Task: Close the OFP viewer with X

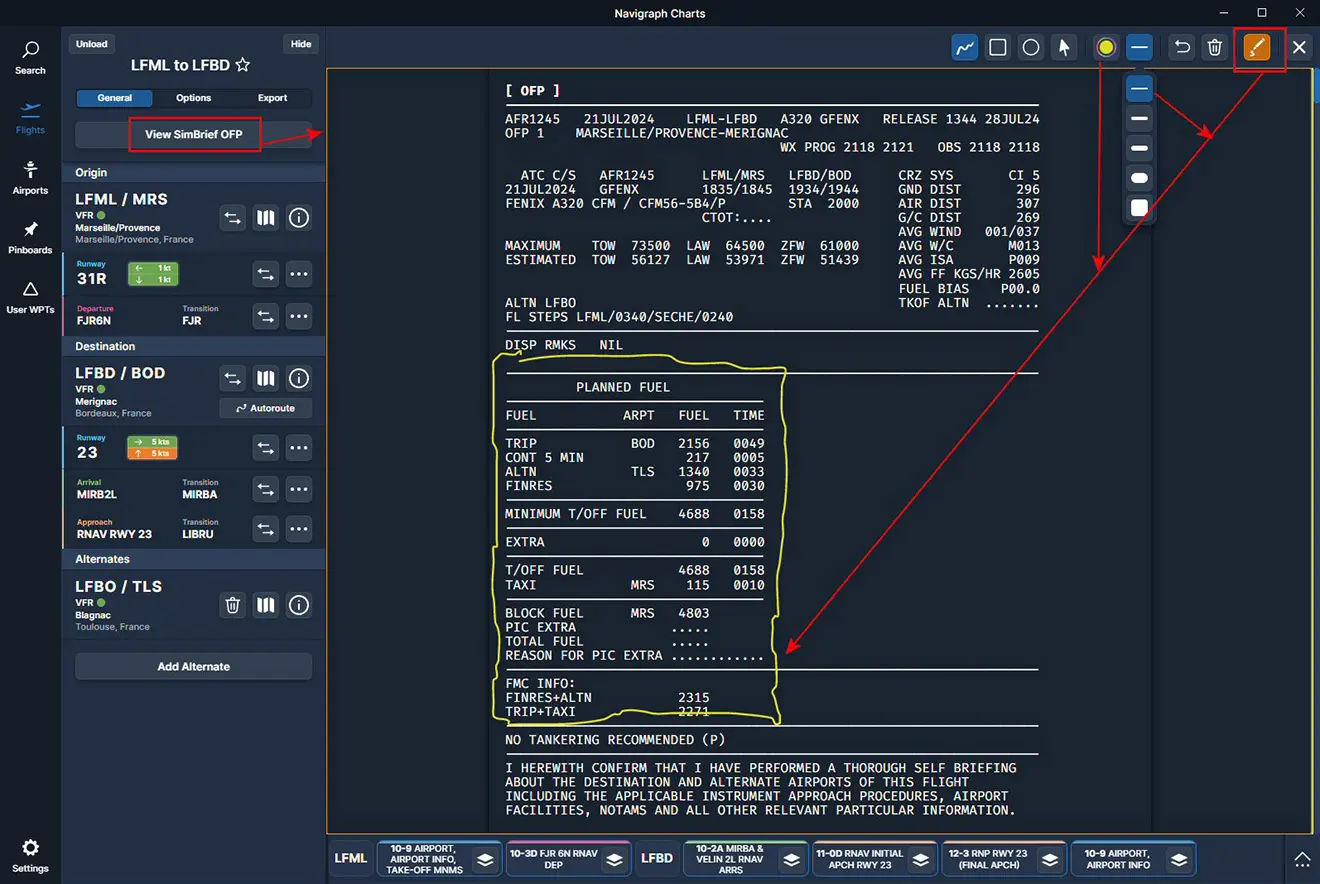Action: [x=1299, y=47]
